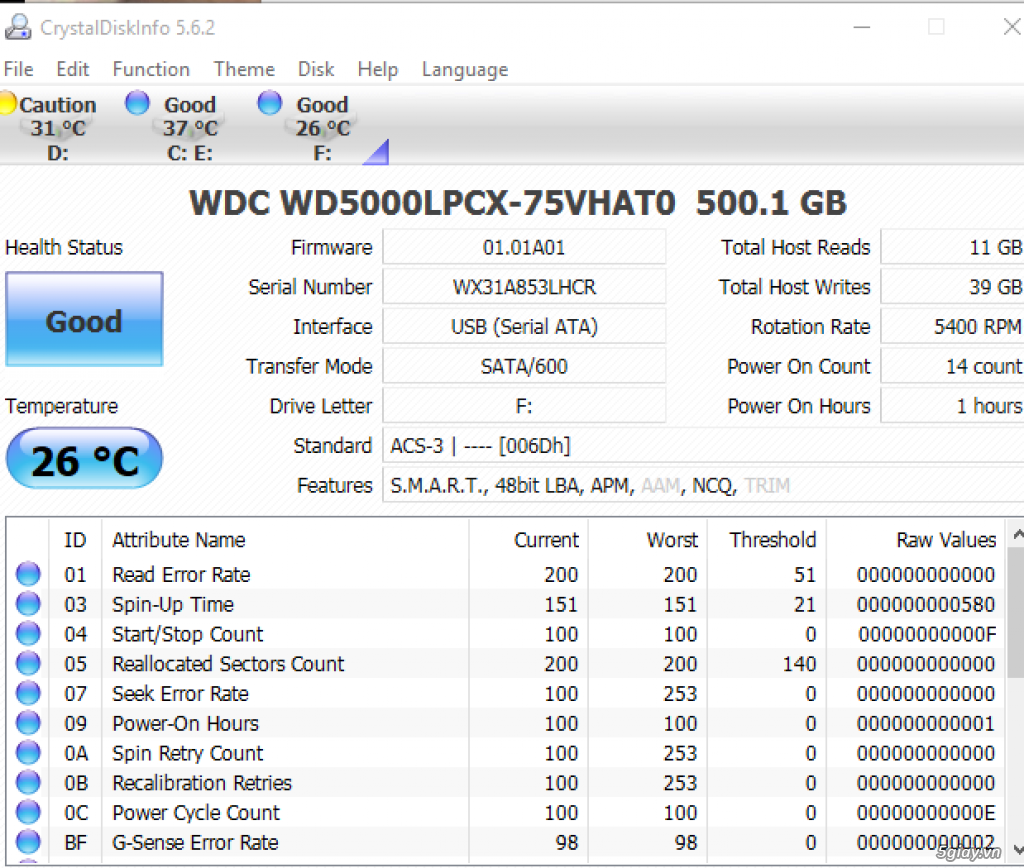Click the Power On Count value 14 count
The image size is (1024, 868).
[x=952, y=366]
